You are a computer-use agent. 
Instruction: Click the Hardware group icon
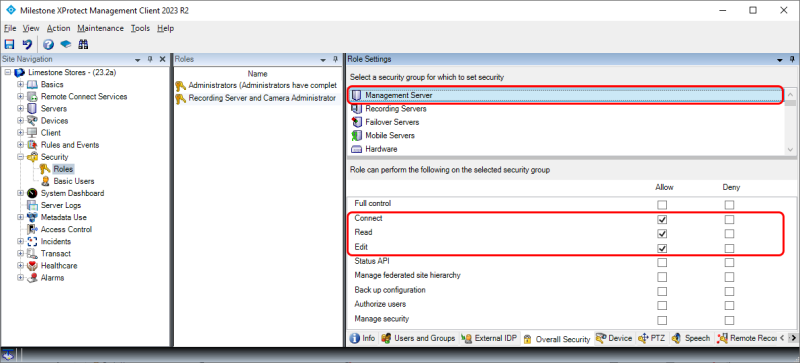click(x=357, y=150)
